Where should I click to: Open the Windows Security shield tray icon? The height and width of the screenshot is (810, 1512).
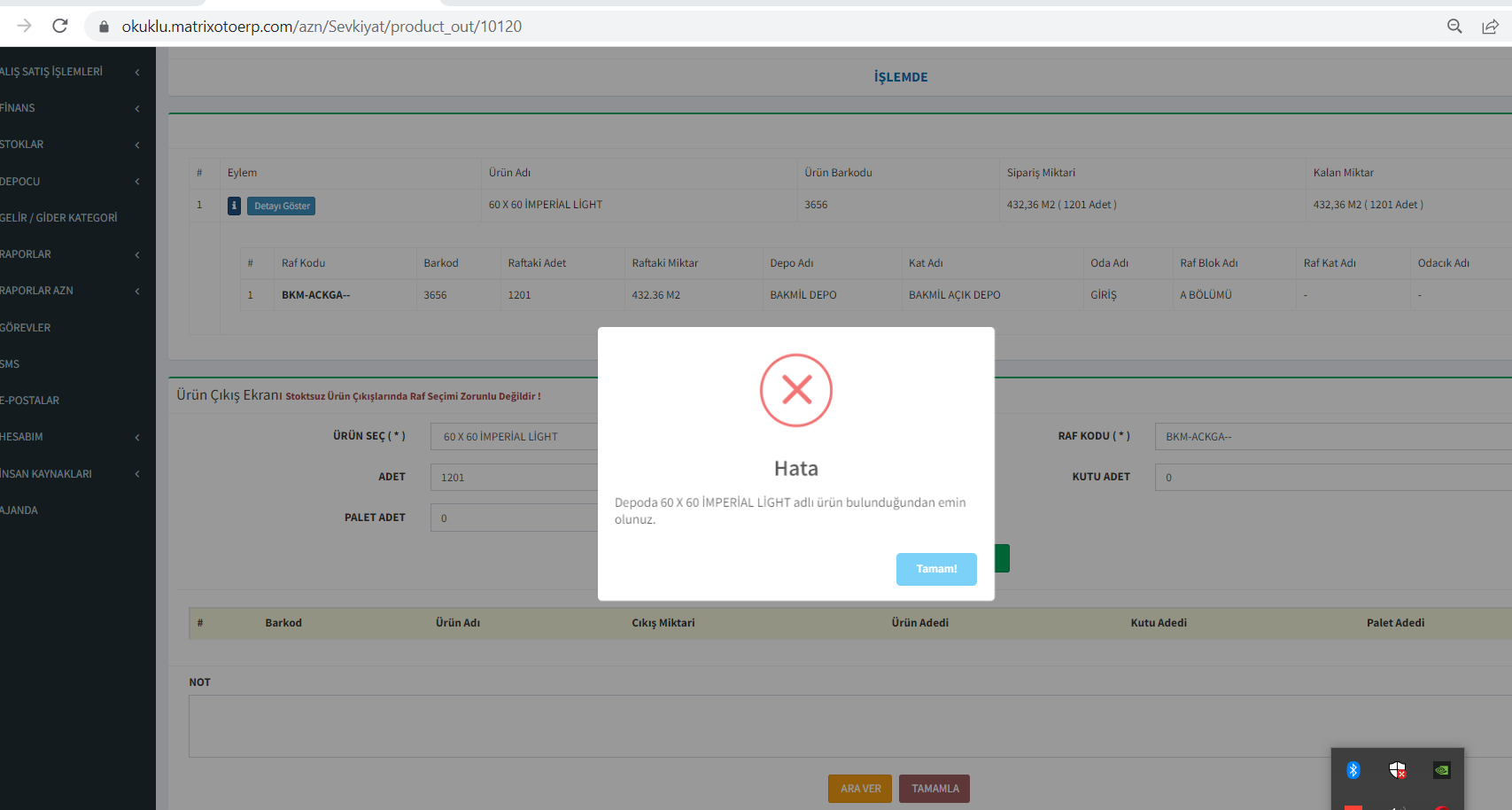tap(1397, 770)
